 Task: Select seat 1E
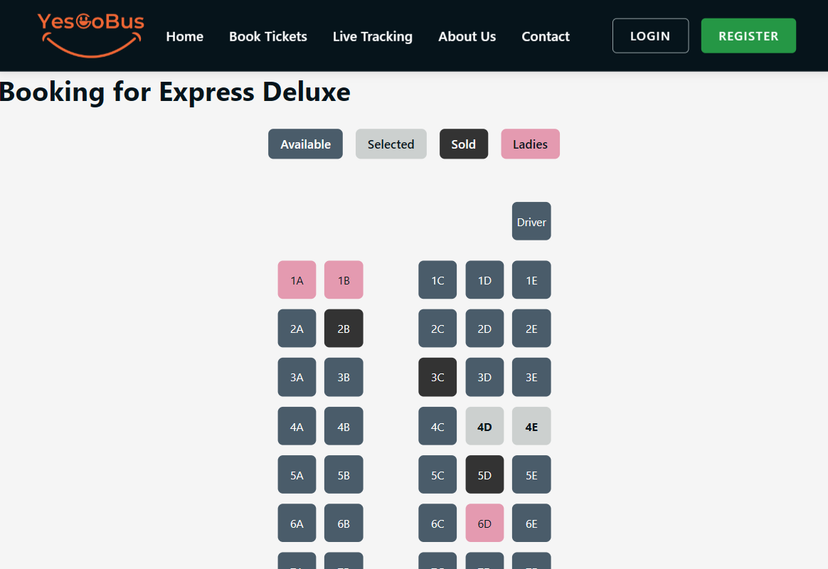point(531,280)
